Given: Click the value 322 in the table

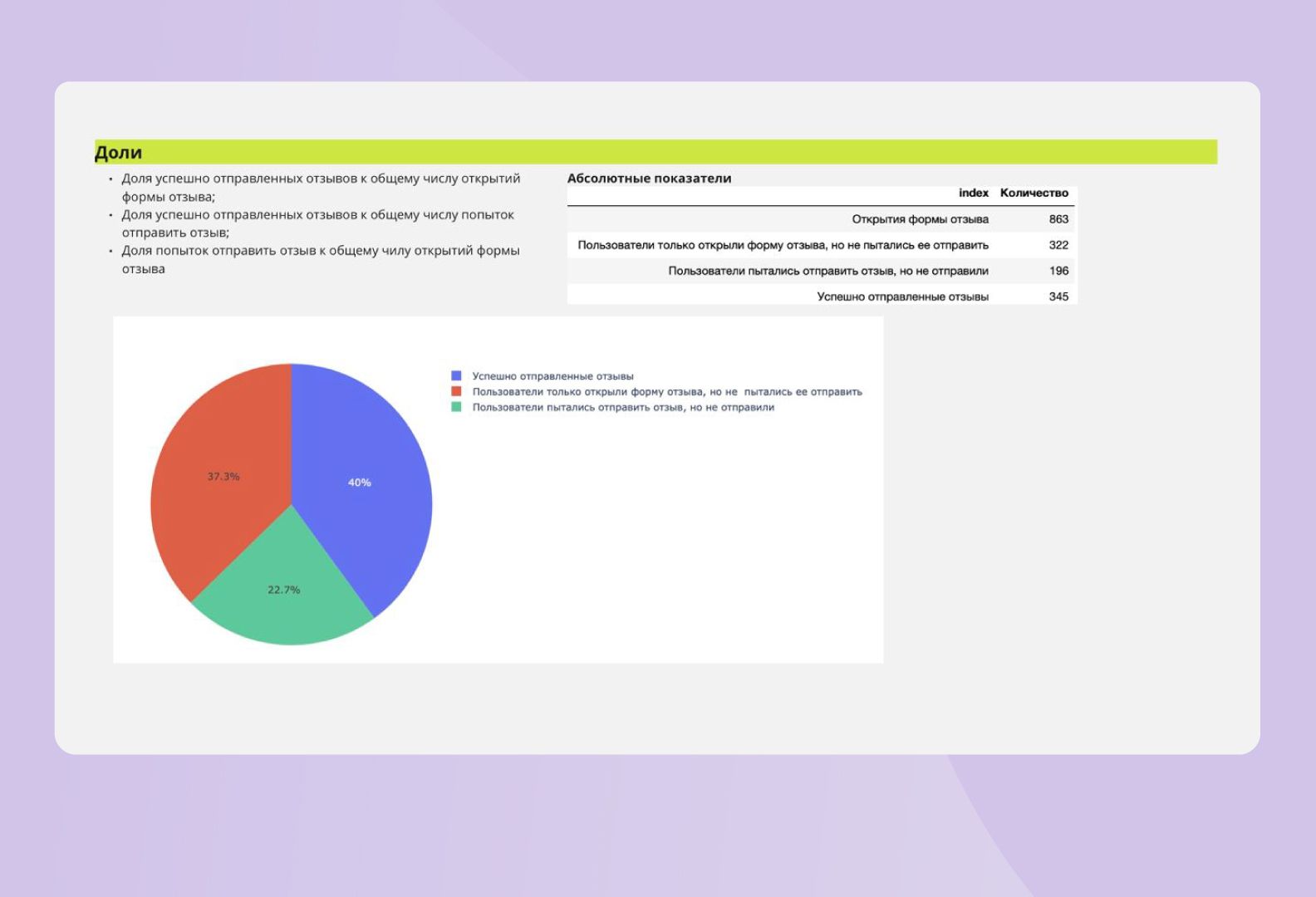Looking at the screenshot, I should 1058,245.
